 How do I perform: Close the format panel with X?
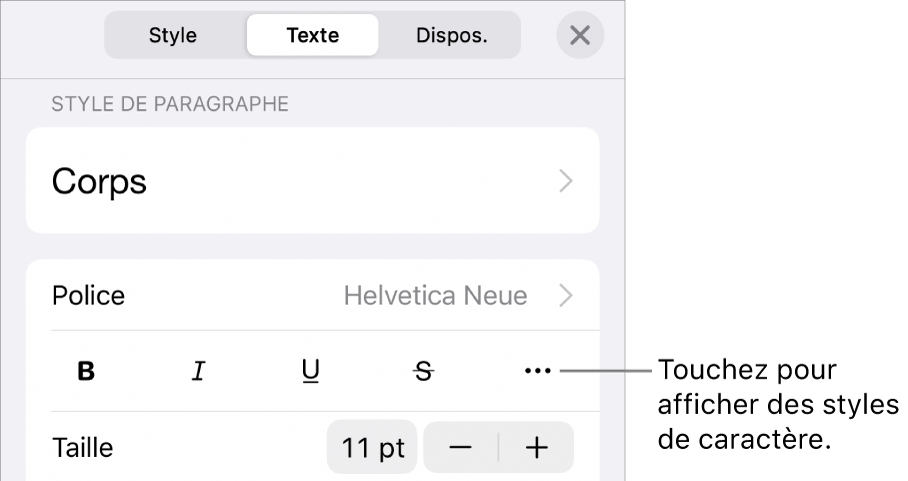pos(579,36)
